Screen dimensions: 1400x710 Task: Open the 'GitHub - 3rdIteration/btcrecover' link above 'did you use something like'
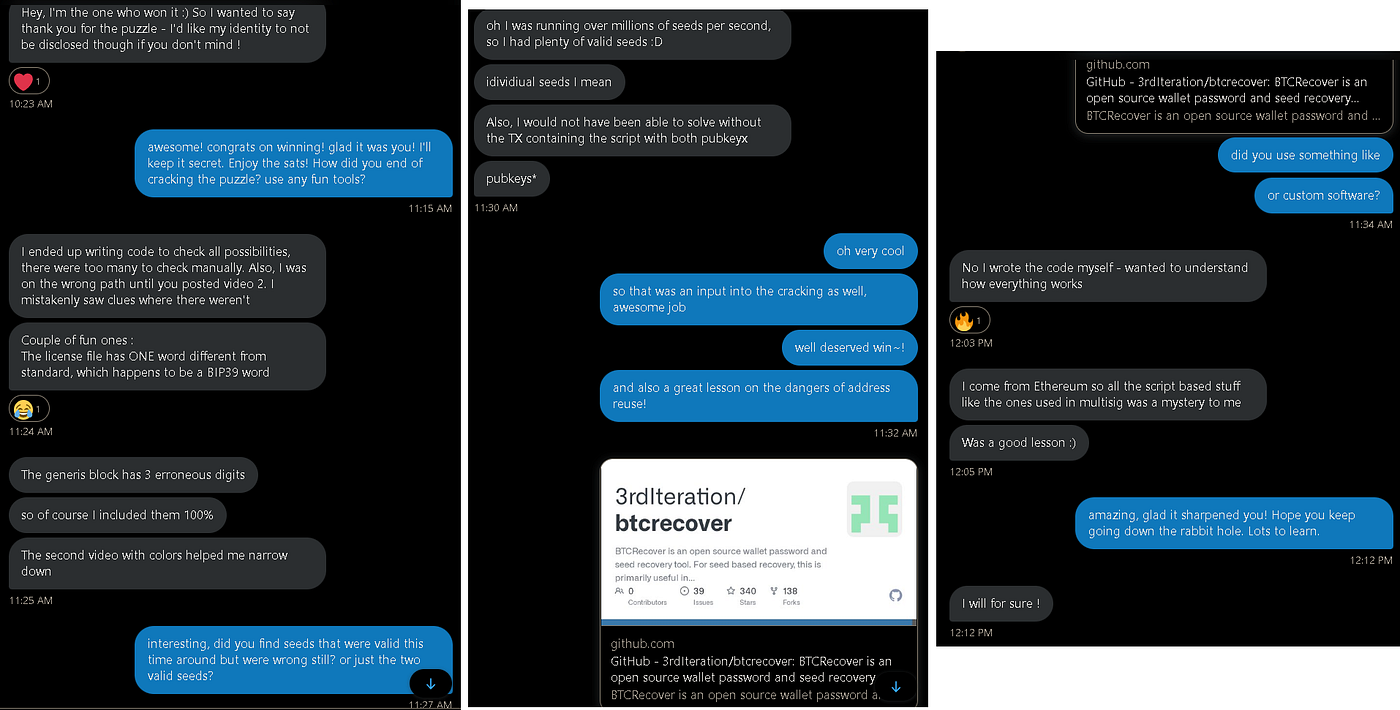pos(1226,90)
